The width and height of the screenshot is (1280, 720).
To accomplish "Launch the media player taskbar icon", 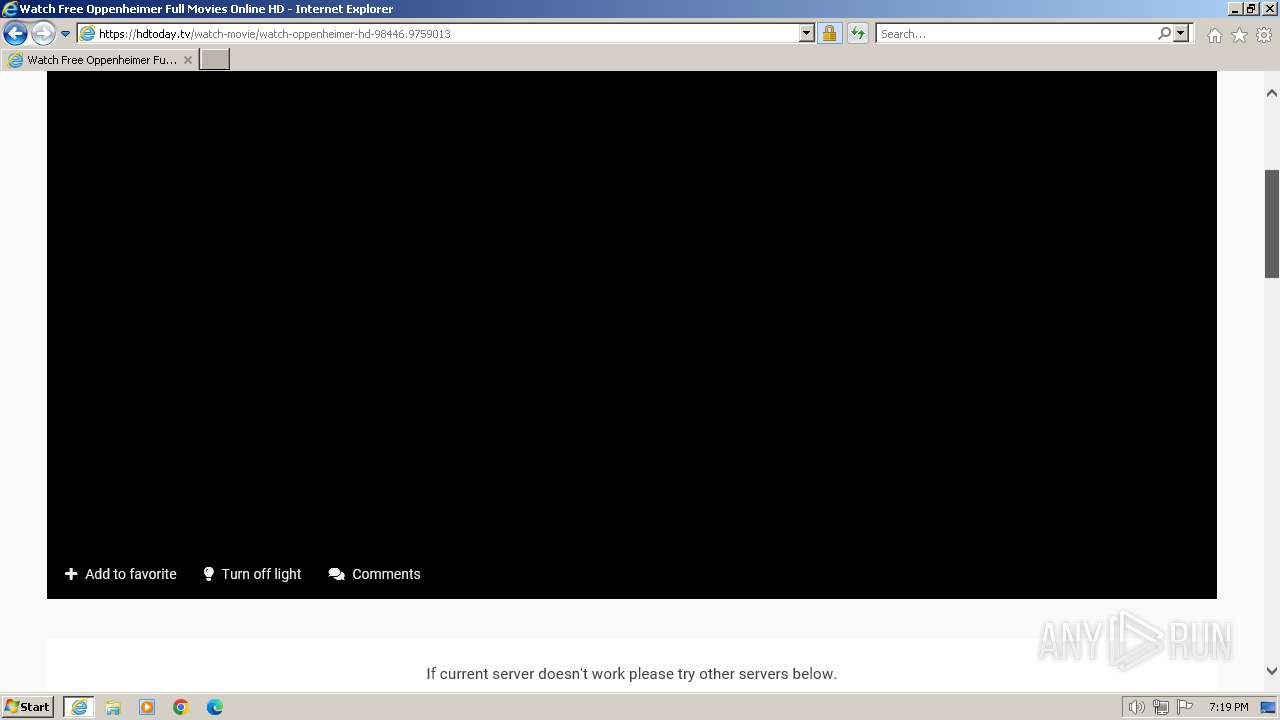I will [147, 707].
